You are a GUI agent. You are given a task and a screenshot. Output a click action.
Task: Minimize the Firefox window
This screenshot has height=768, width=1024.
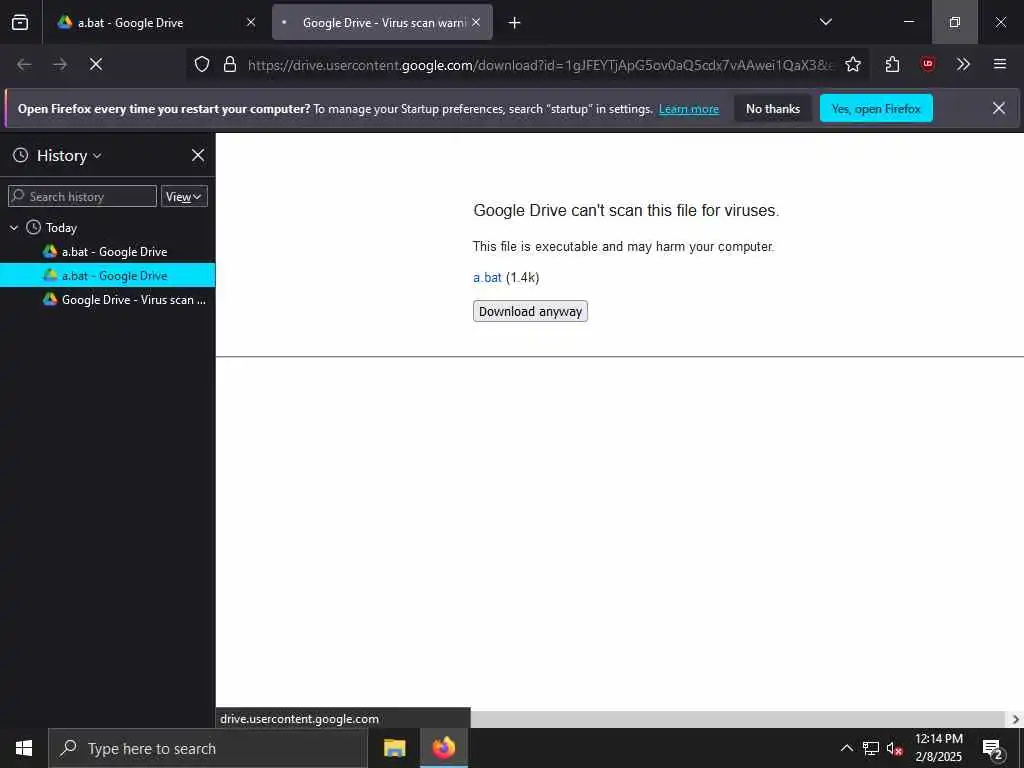[x=908, y=22]
